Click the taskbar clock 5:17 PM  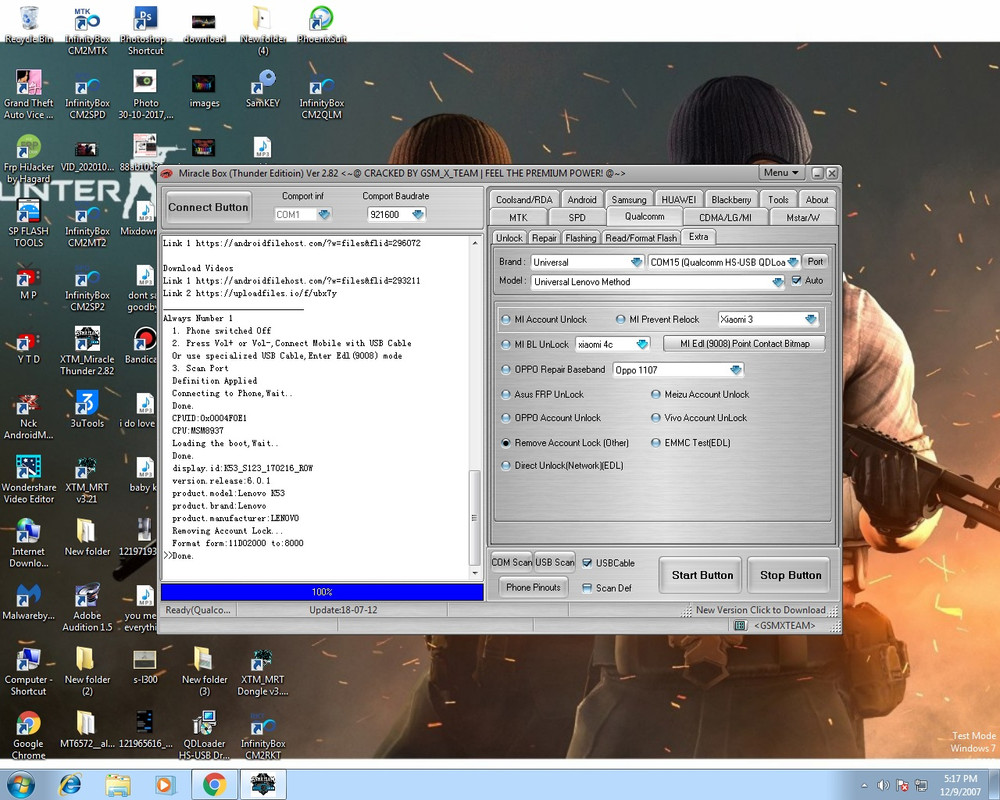click(x=960, y=779)
